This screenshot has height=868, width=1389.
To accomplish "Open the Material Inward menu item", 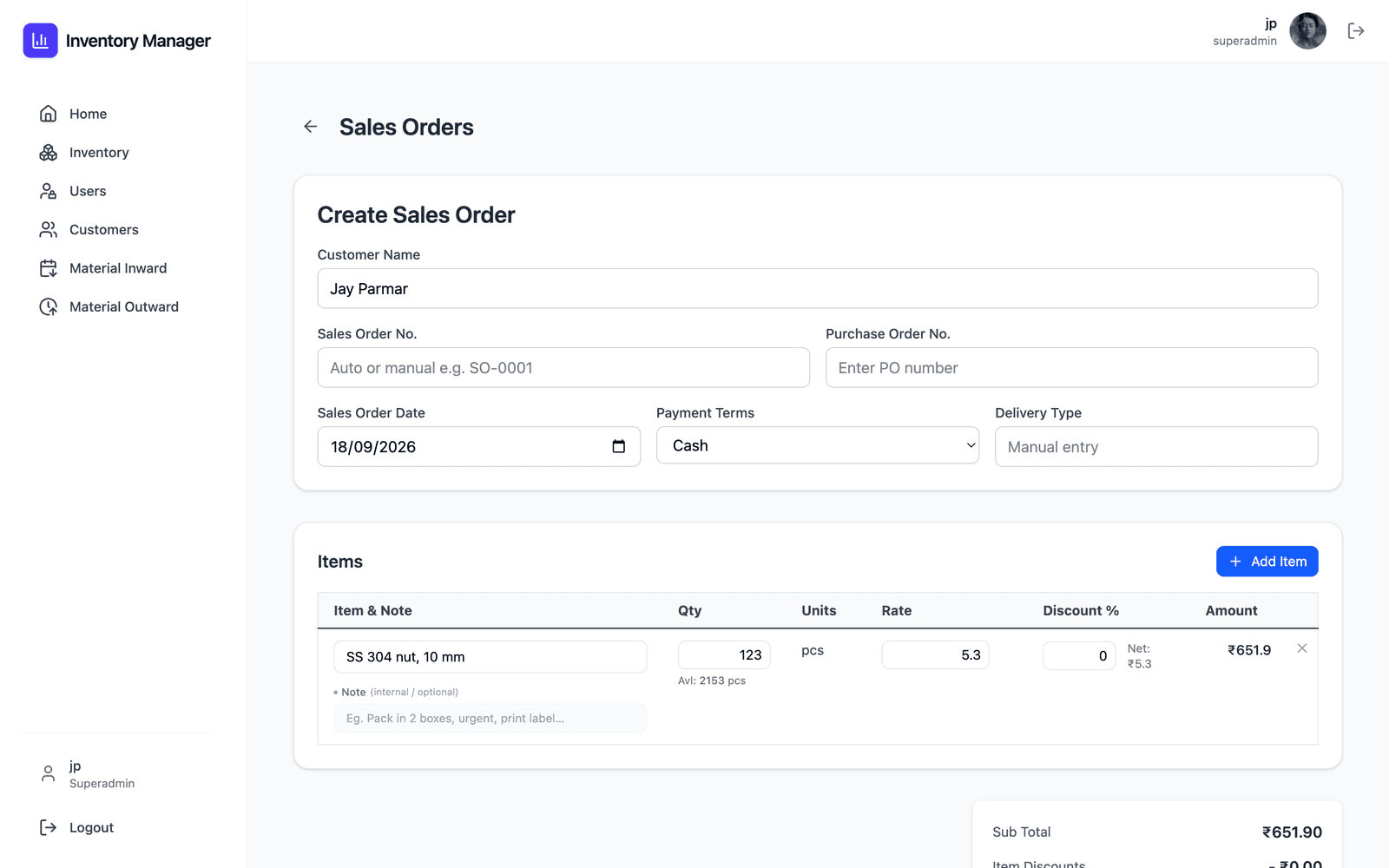I will point(116,268).
